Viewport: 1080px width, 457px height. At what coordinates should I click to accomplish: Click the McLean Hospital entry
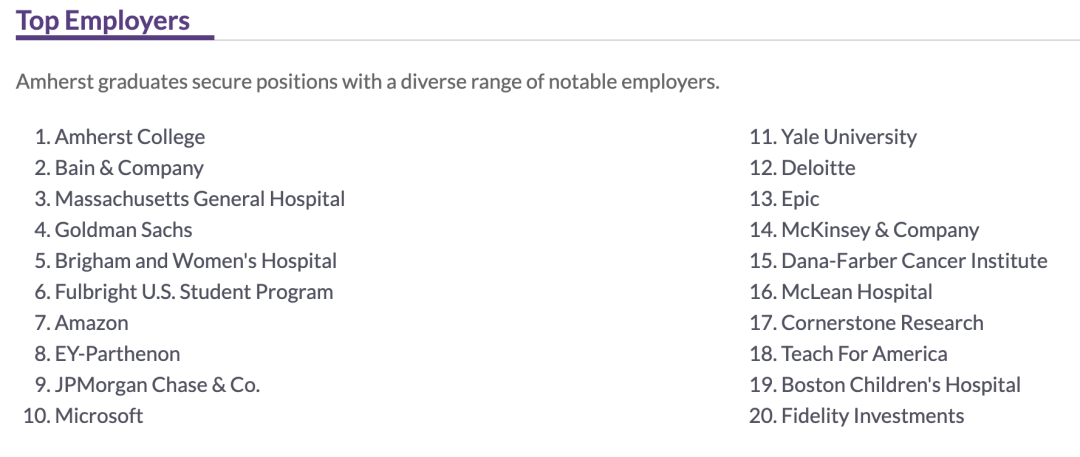[856, 292]
